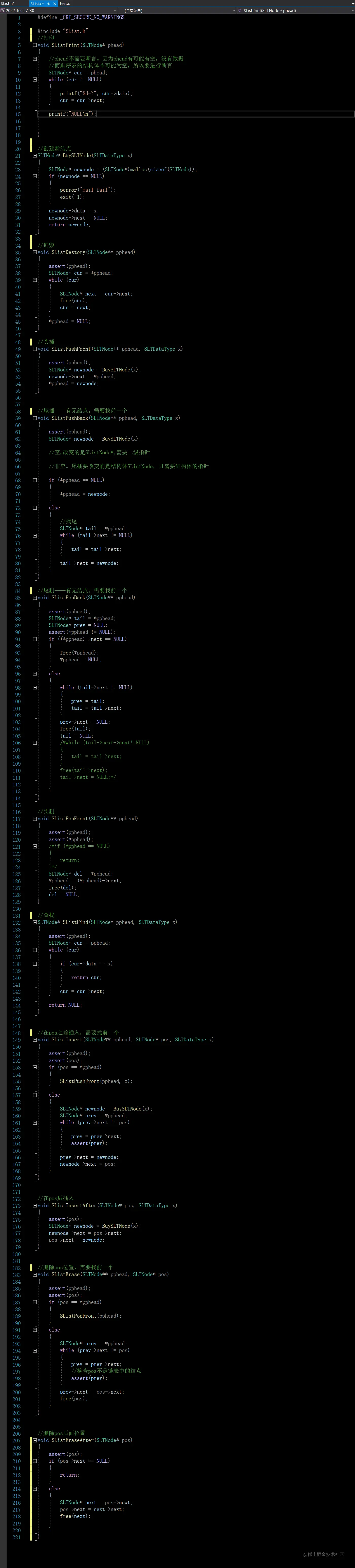Click line number 221 in the gutter

(x=16, y=1537)
